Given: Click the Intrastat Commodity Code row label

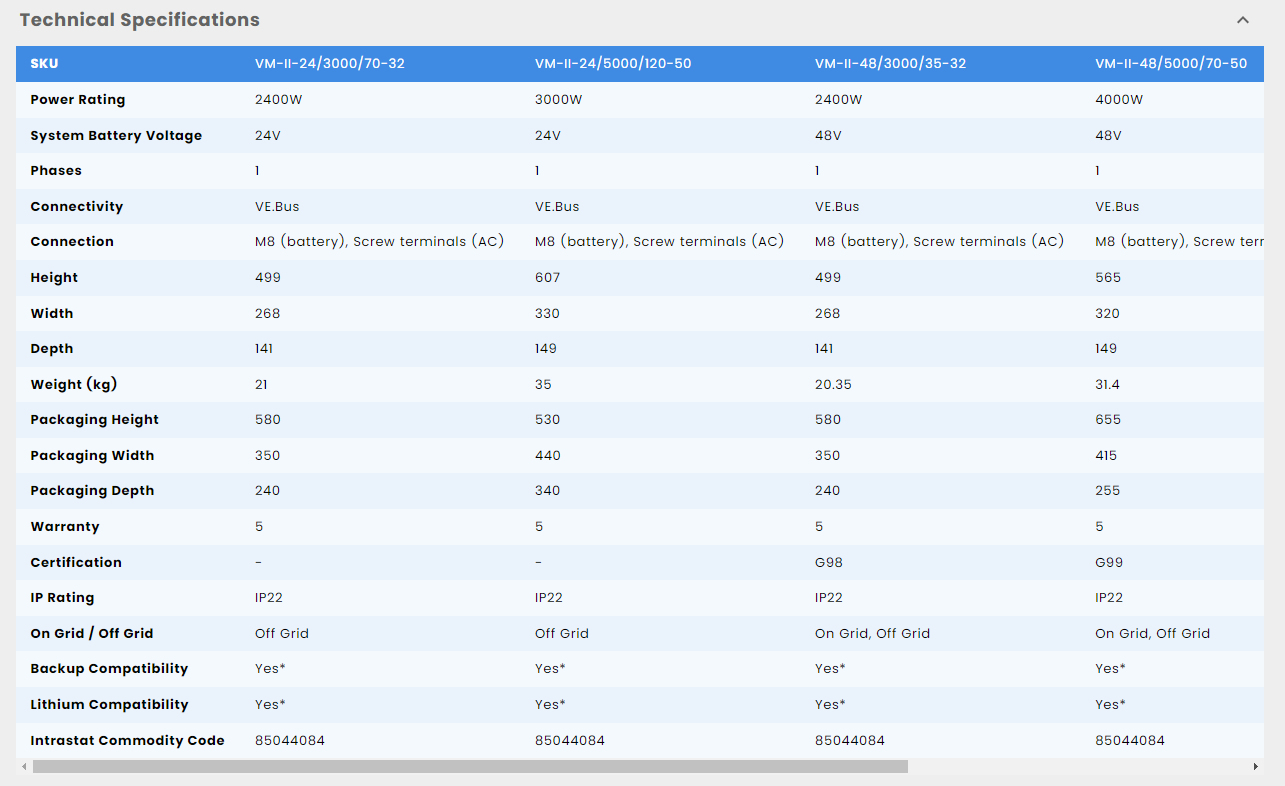Looking at the screenshot, I should point(127,741).
